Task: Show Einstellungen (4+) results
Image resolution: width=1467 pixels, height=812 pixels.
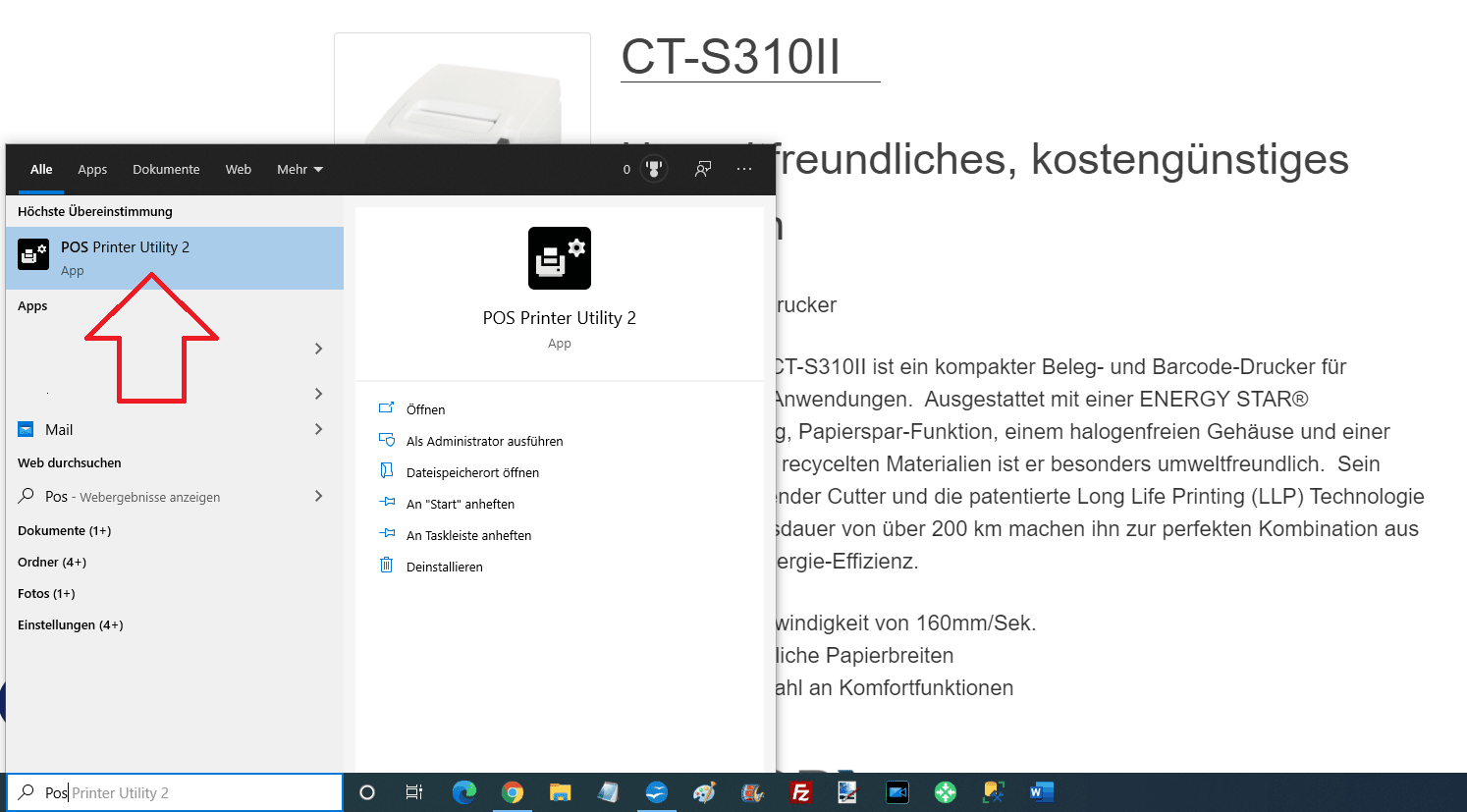Action: (x=71, y=624)
